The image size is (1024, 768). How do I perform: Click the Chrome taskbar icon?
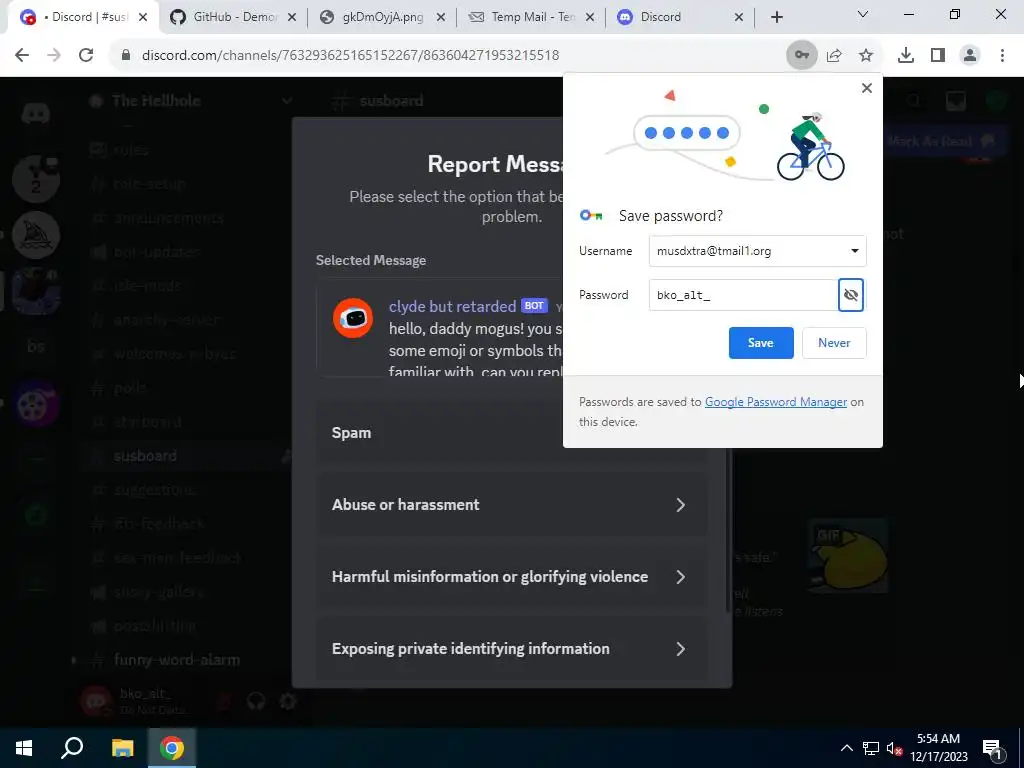pyautogui.click(x=172, y=748)
